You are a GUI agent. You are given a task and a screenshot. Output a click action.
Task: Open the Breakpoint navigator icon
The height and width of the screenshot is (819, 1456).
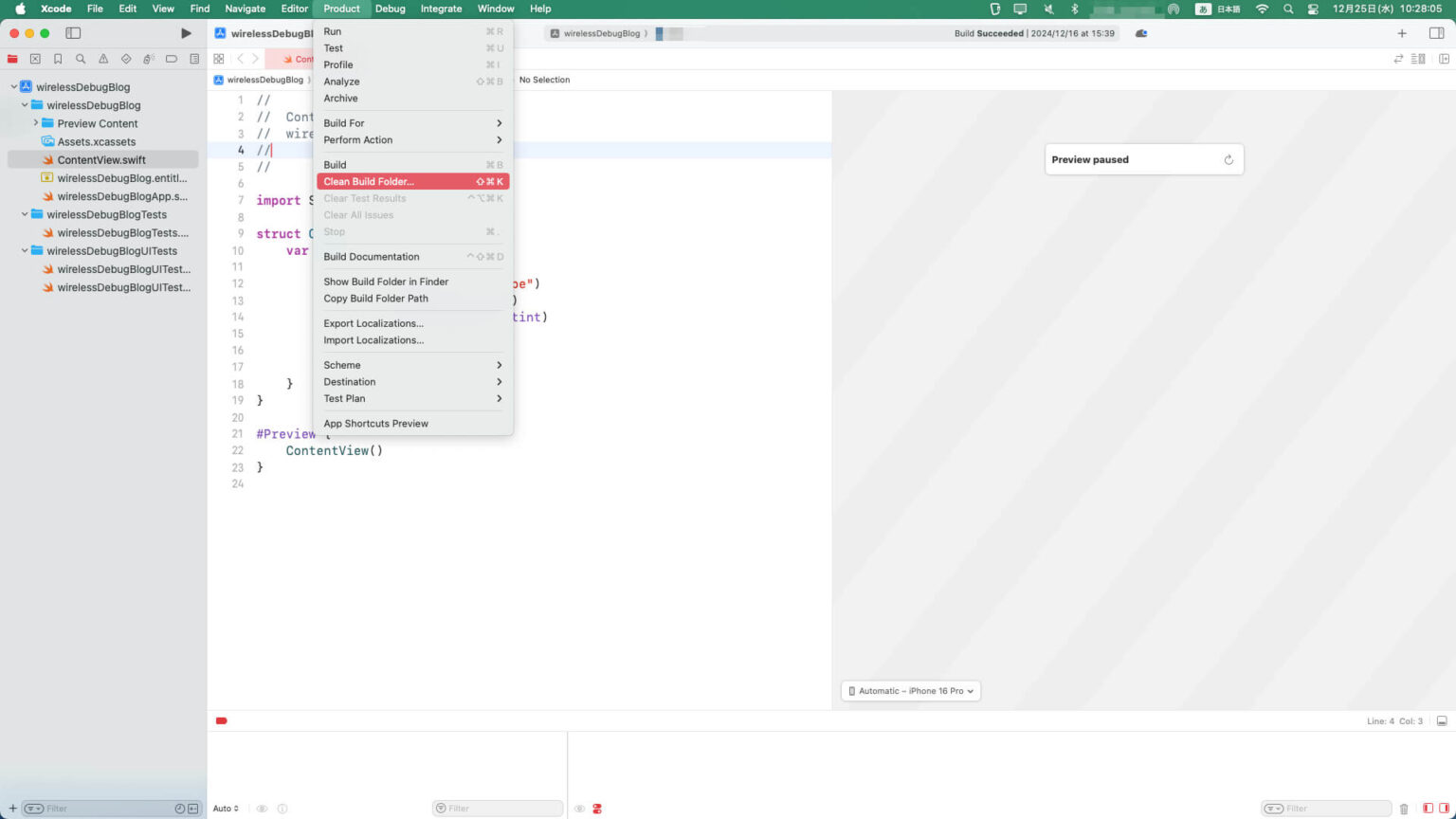point(172,59)
